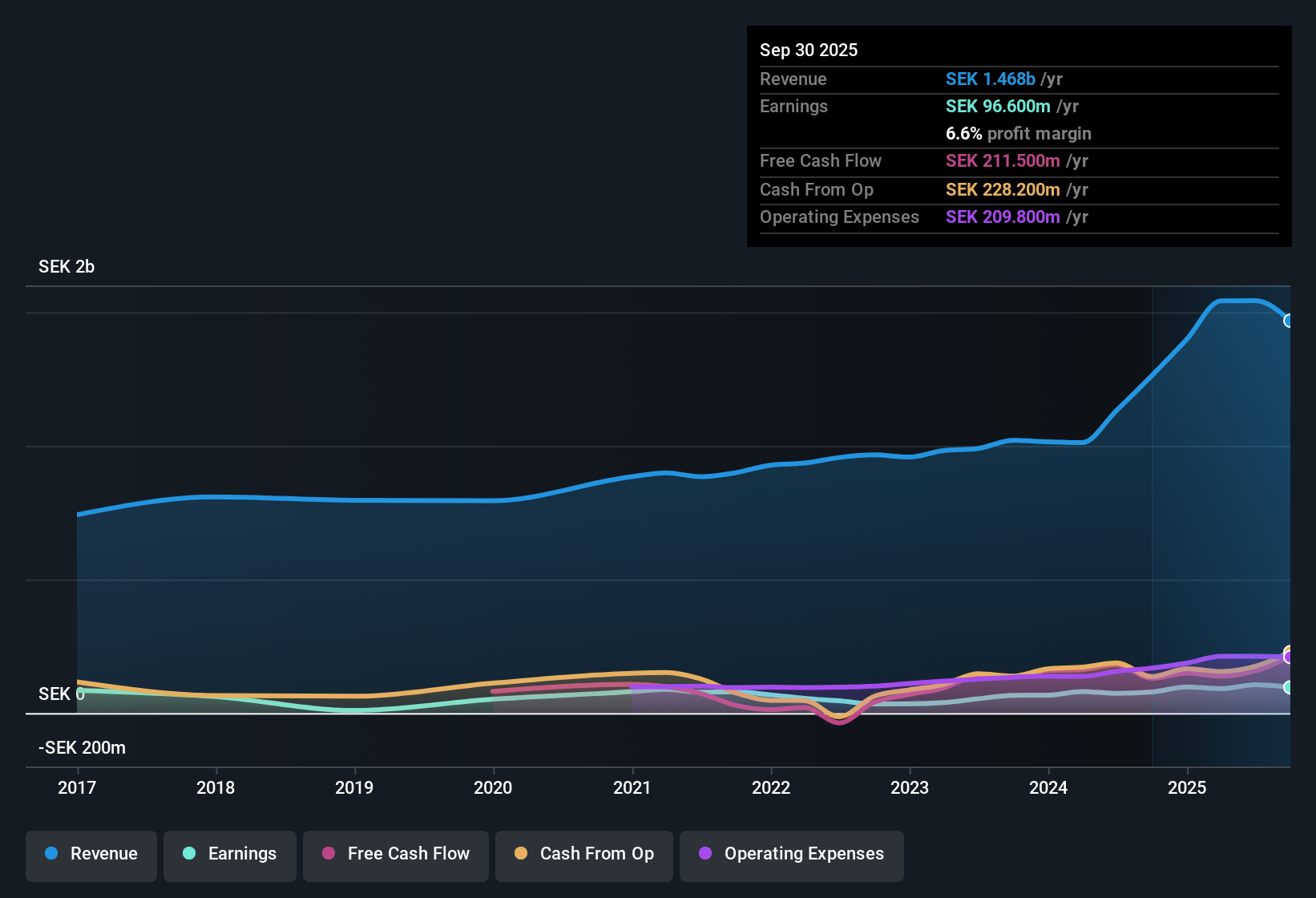This screenshot has height=898, width=1316.
Task: Collapse the Cash From Op legend chip
Action: coord(583,854)
